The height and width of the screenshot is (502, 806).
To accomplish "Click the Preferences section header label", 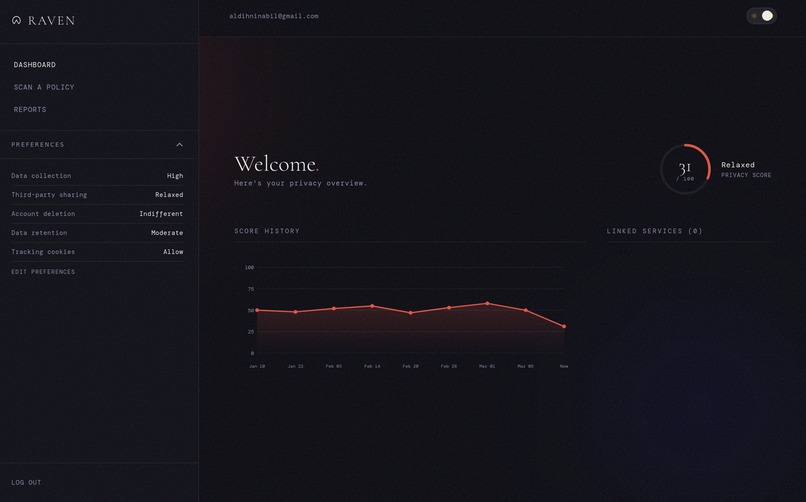I will [38, 145].
